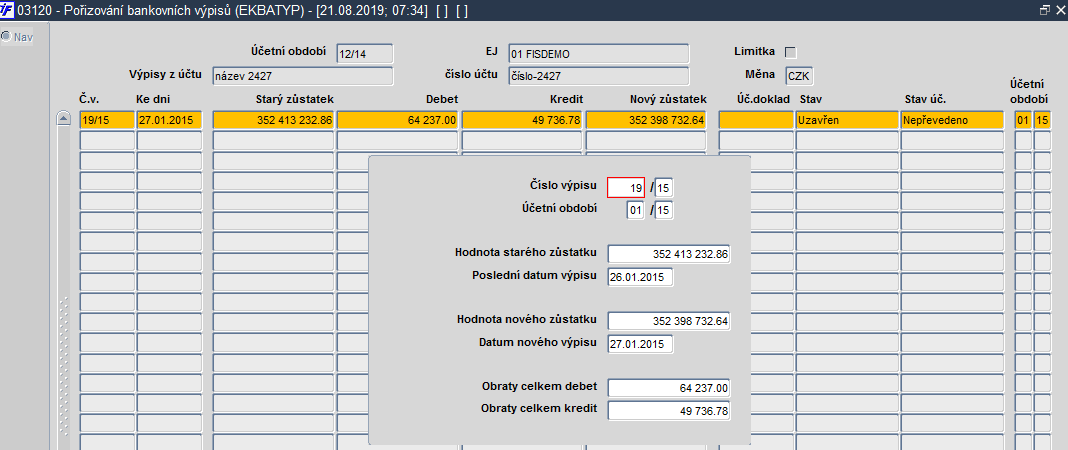
Task: Click the Účetní období cell '01' in first row
Action: pos(1023,120)
